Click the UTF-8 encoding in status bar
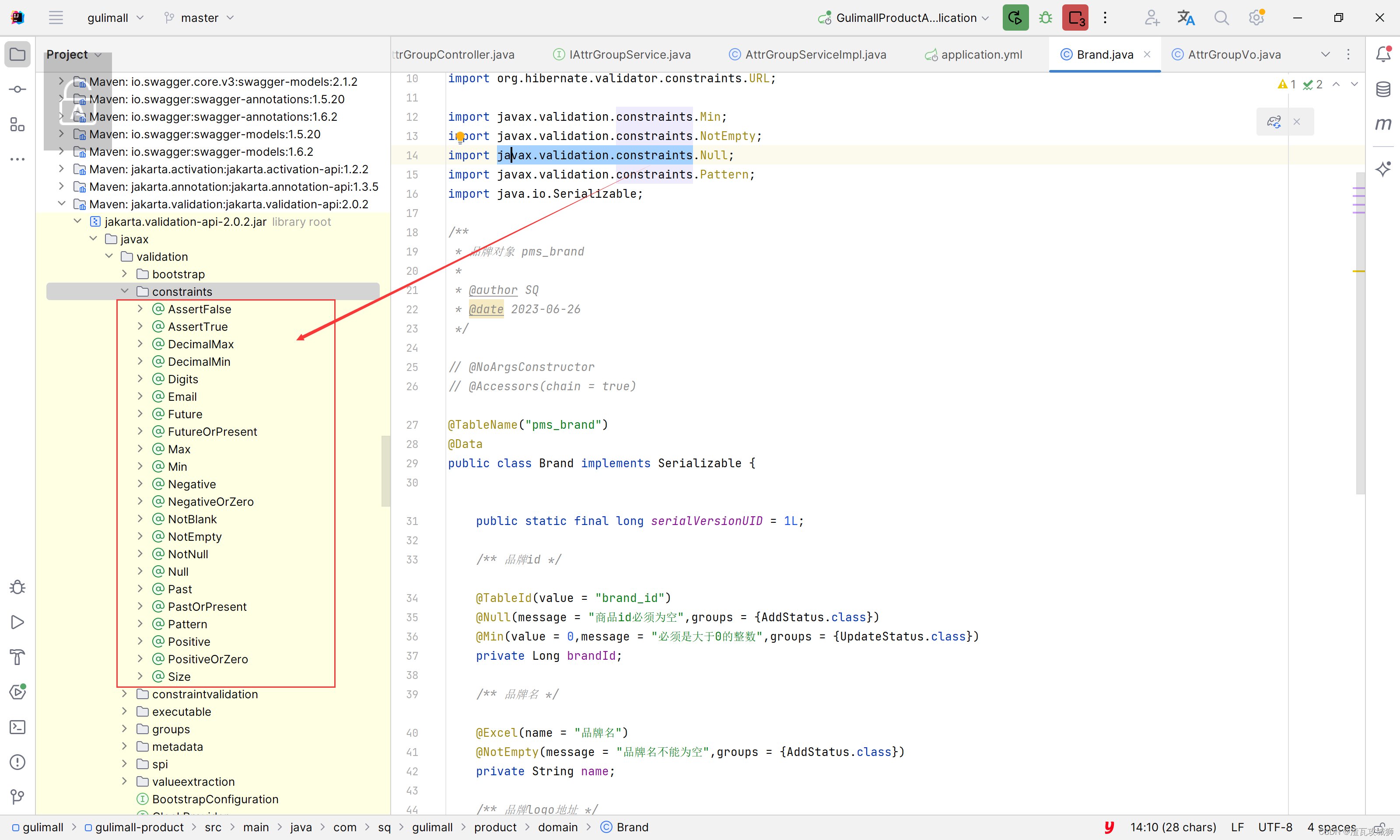 1275,827
